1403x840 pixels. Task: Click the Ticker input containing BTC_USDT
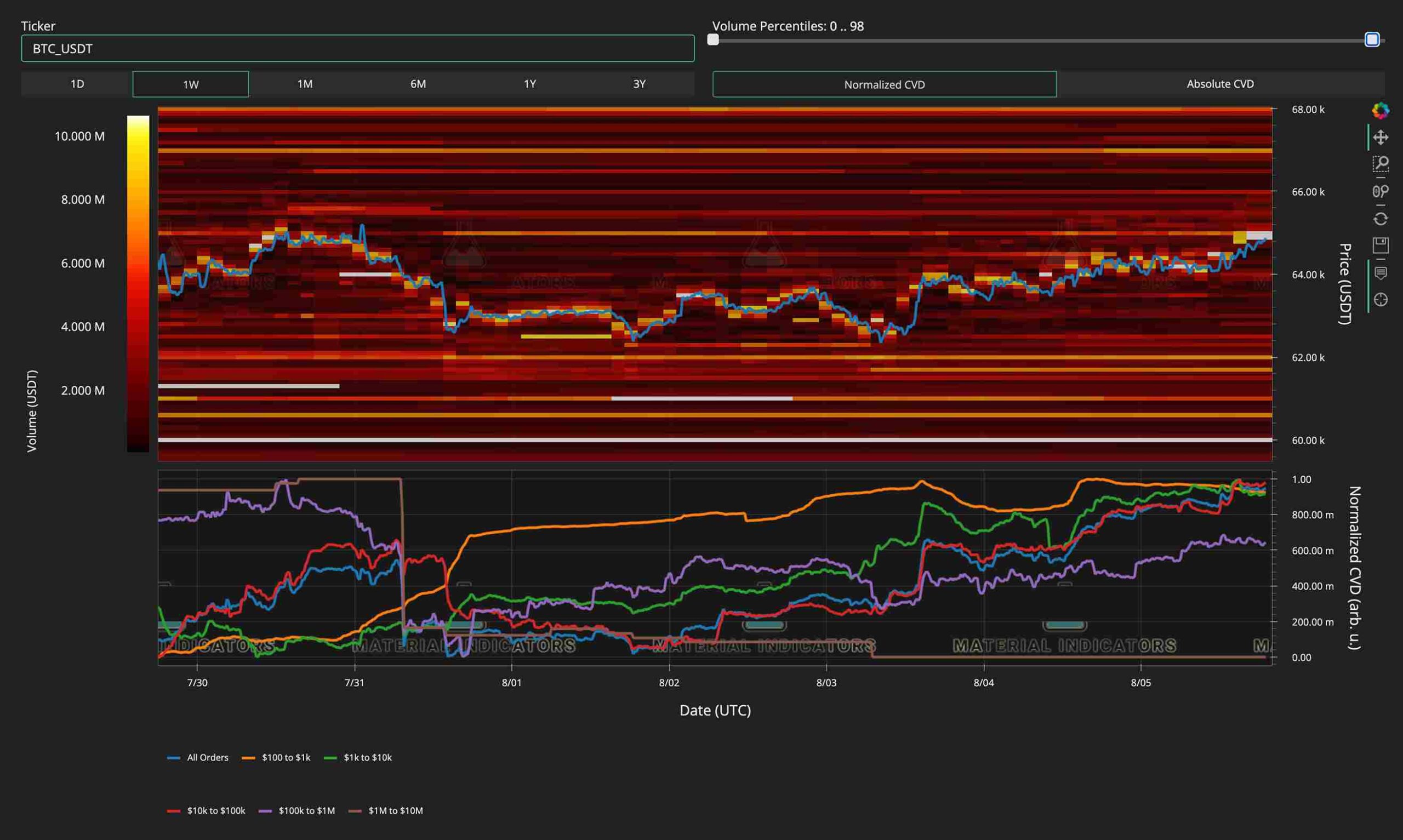coord(358,49)
